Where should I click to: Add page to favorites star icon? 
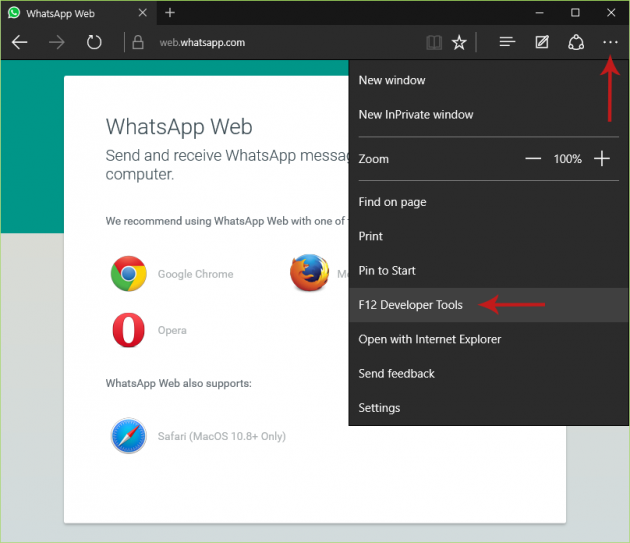click(459, 43)
